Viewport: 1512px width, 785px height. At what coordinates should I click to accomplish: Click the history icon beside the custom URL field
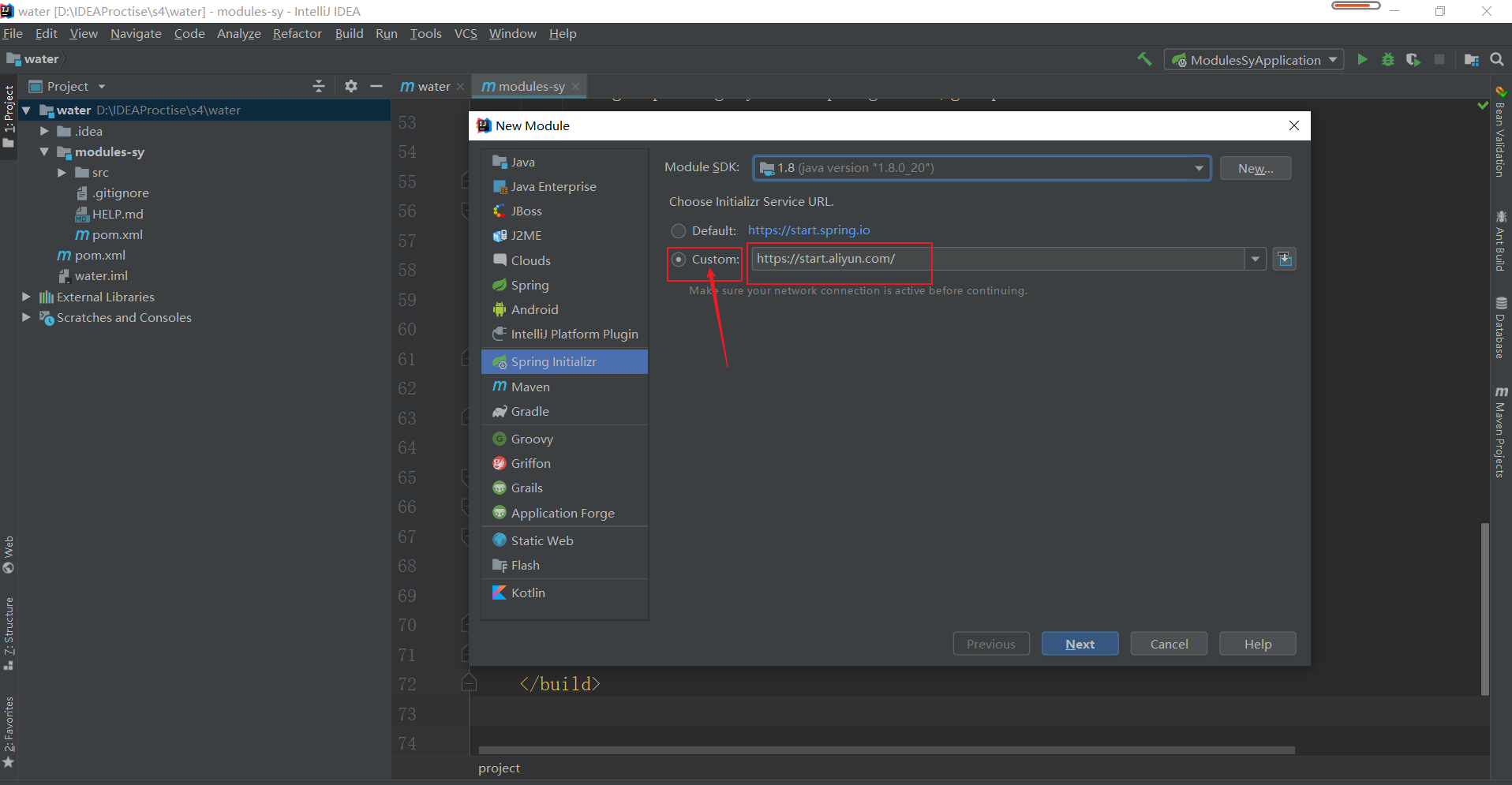tap(1285, 259)
